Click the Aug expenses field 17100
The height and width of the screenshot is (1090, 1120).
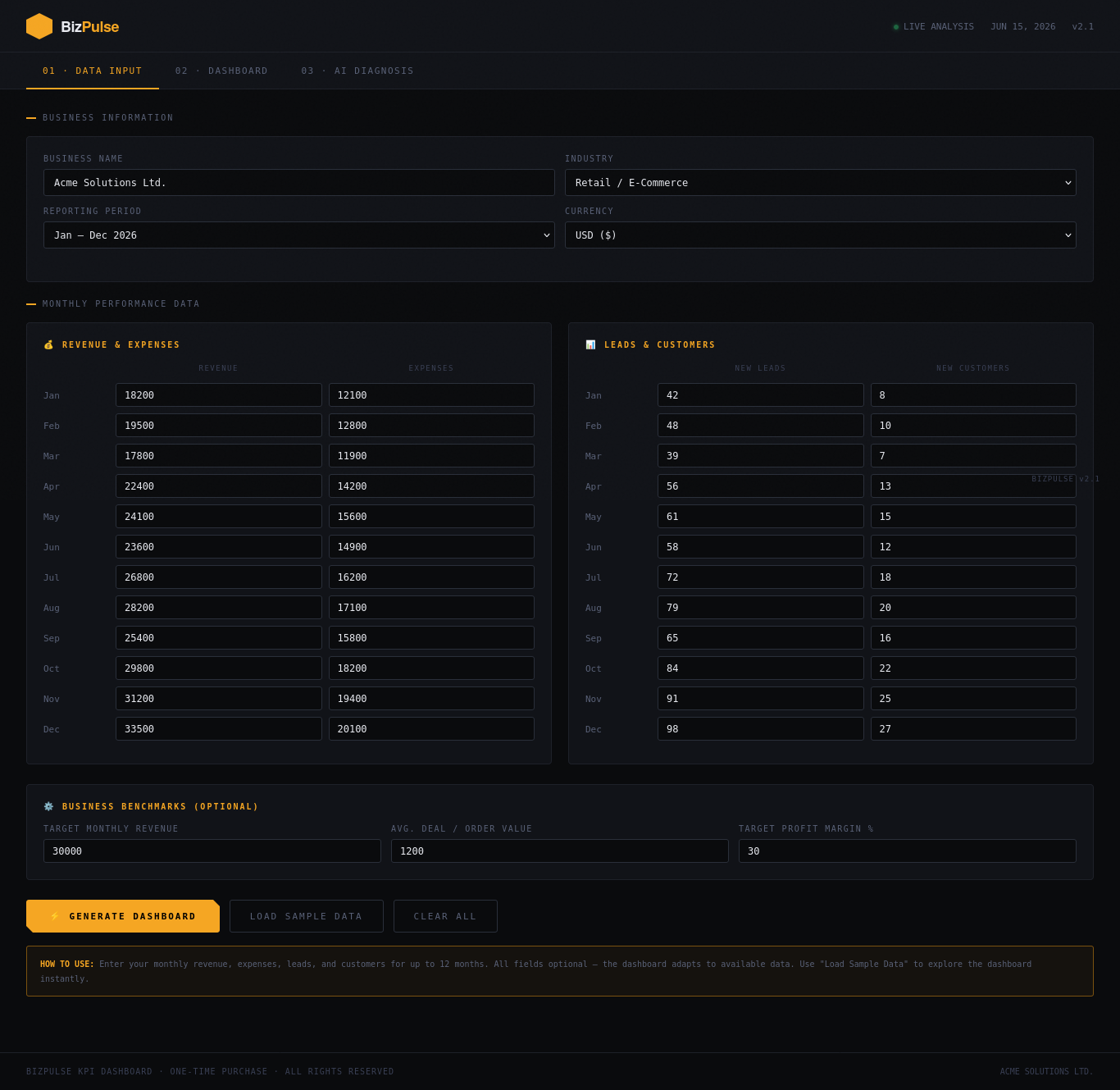[x=431, y=608]
